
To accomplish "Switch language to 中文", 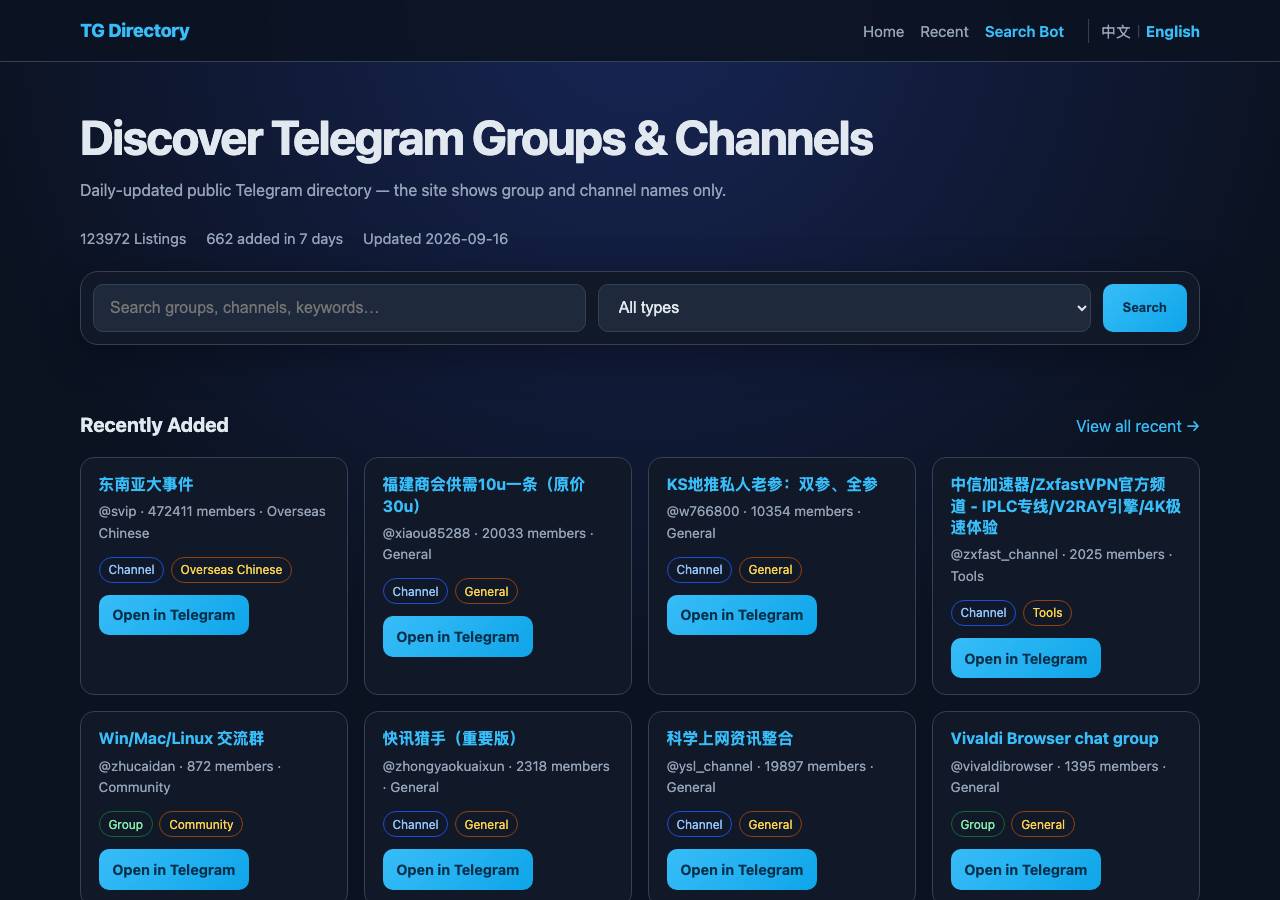I will point(1116,32).
